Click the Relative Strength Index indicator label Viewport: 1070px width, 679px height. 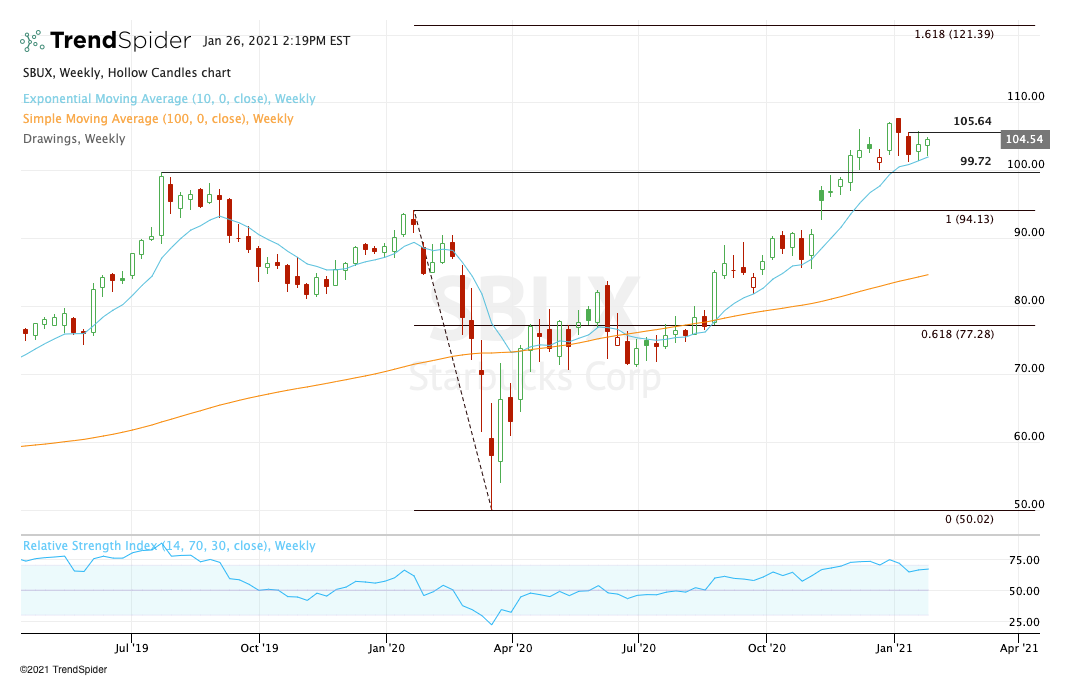pos(169,546)
